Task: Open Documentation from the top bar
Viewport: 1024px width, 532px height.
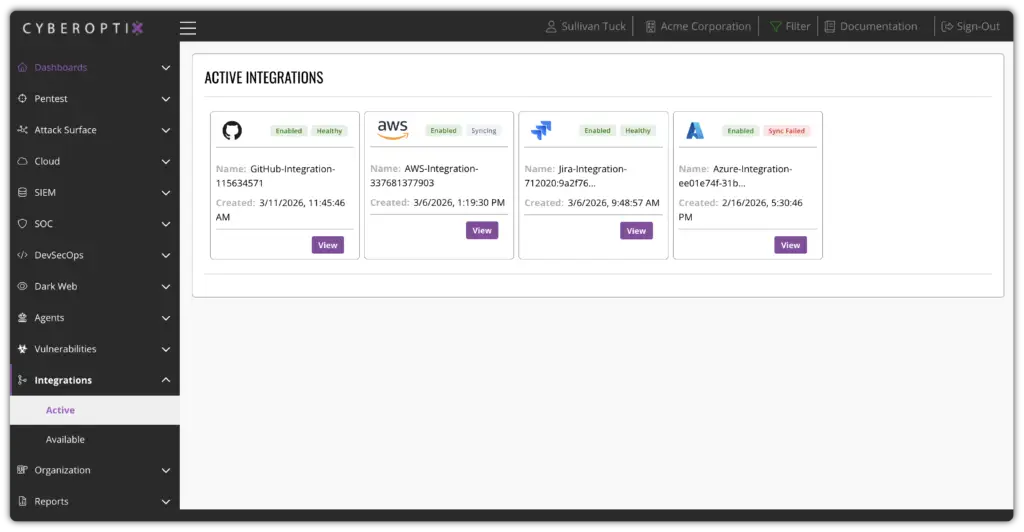Action: click(870, 27)
